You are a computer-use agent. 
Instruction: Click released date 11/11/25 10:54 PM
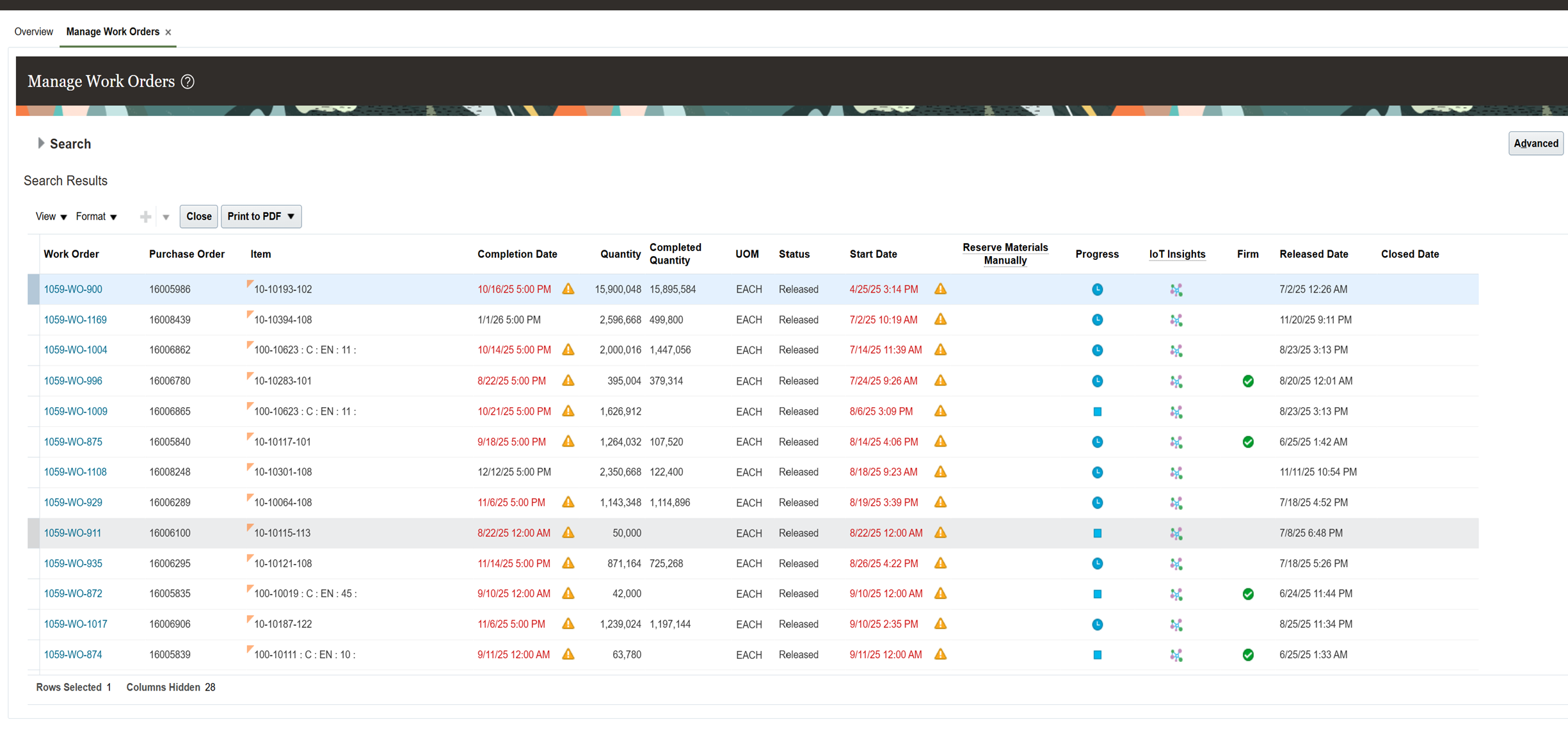[x=1318, y=472]
